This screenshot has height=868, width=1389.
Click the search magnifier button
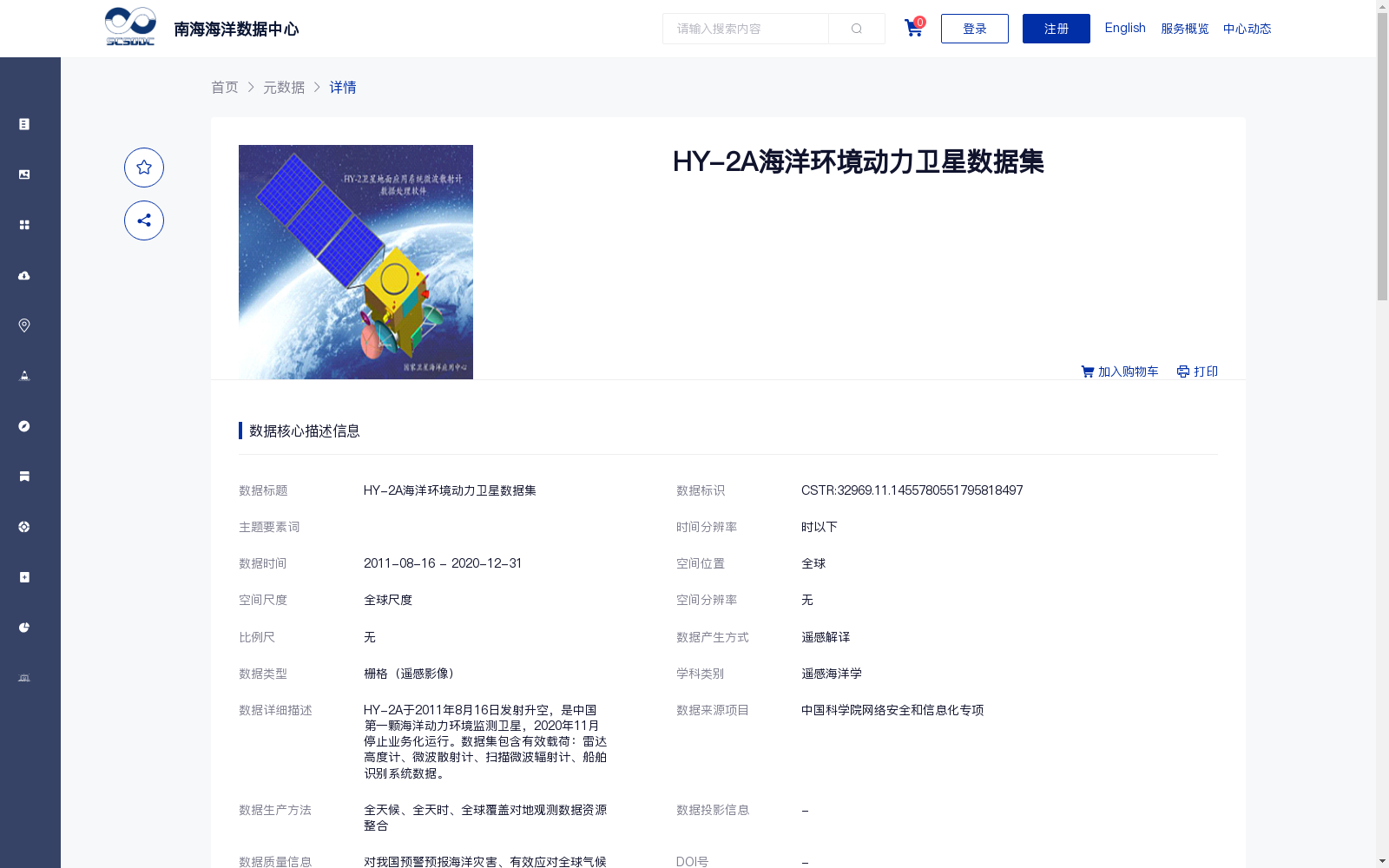click(857, 29)
